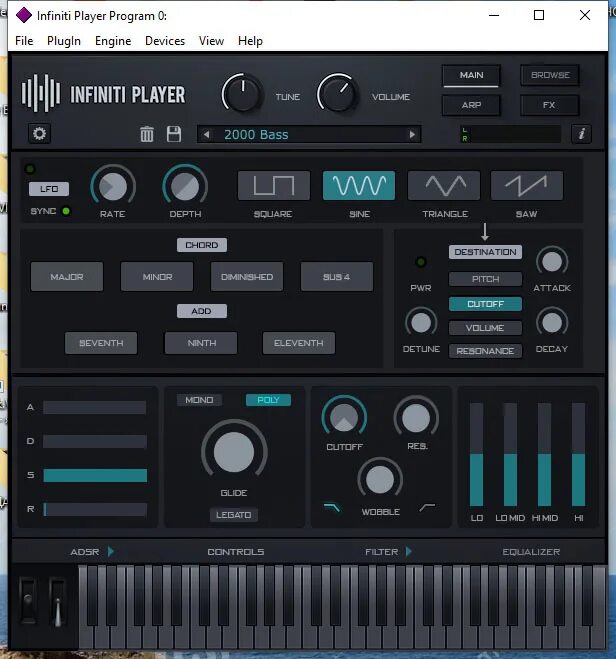Select the Sine waveform icon
Viewport: 616px width, 659px height.
[x=359, y=185]
